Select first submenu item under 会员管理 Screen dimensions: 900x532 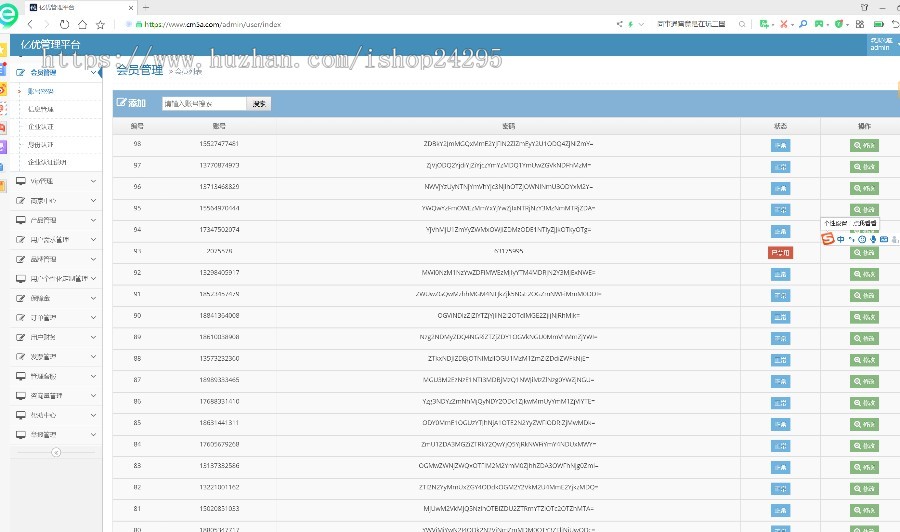click(40, 91)
